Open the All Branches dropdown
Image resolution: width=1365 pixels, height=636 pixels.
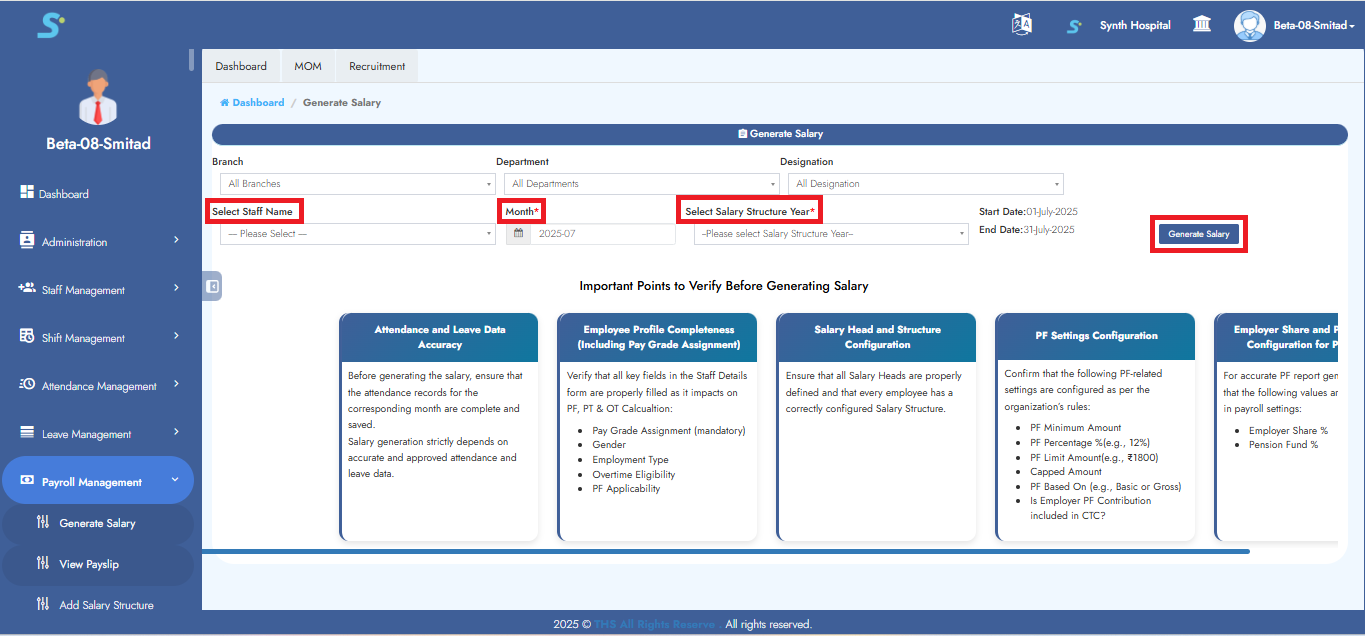[357, 184]
